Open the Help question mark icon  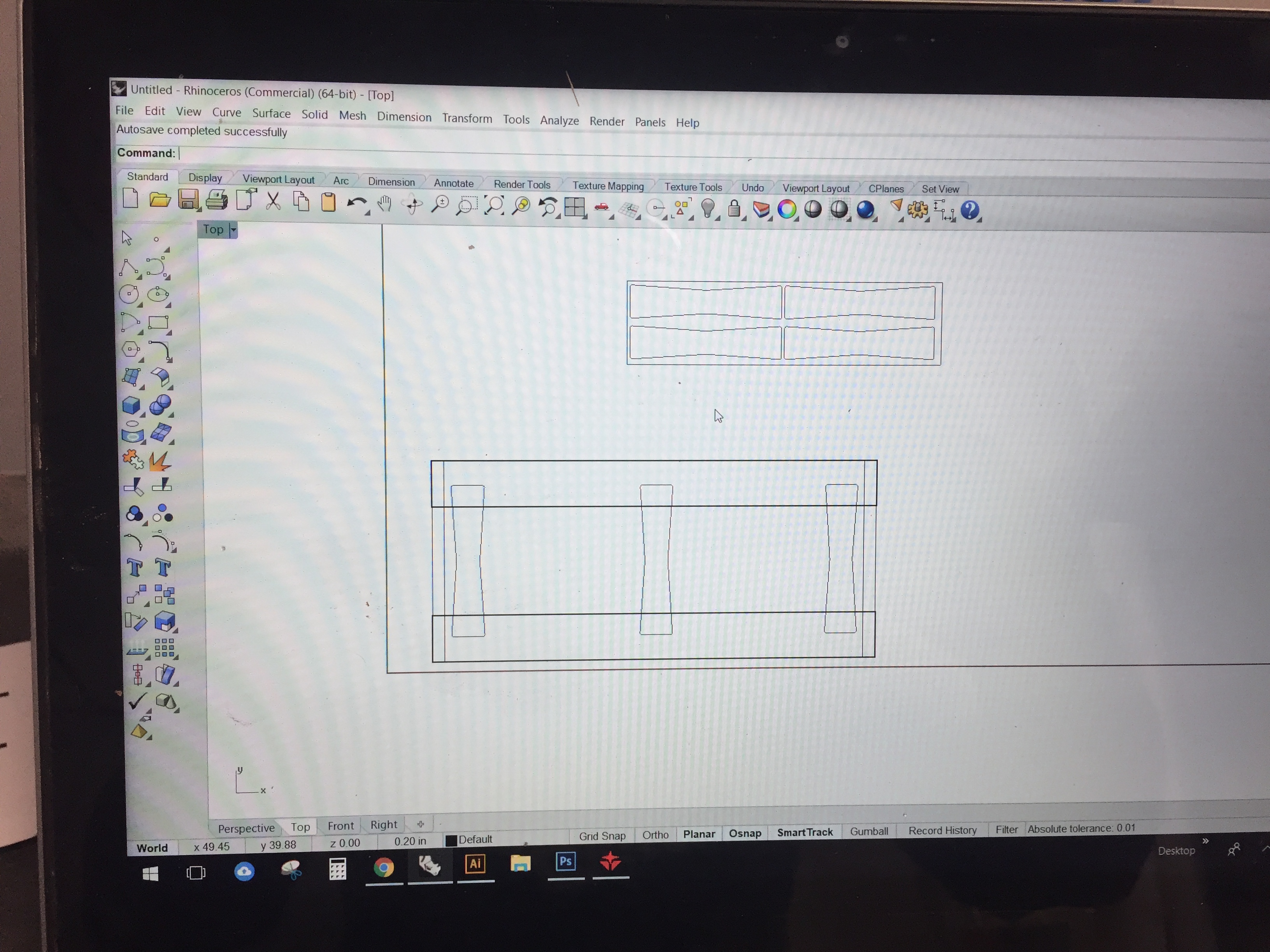pyautogui.click(x=969, y=210)
